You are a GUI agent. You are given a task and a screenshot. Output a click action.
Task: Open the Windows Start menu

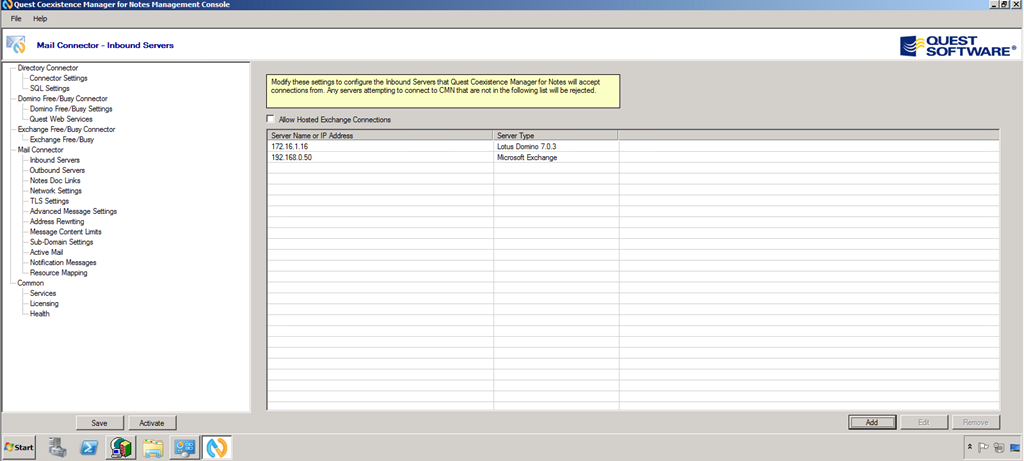19,447
